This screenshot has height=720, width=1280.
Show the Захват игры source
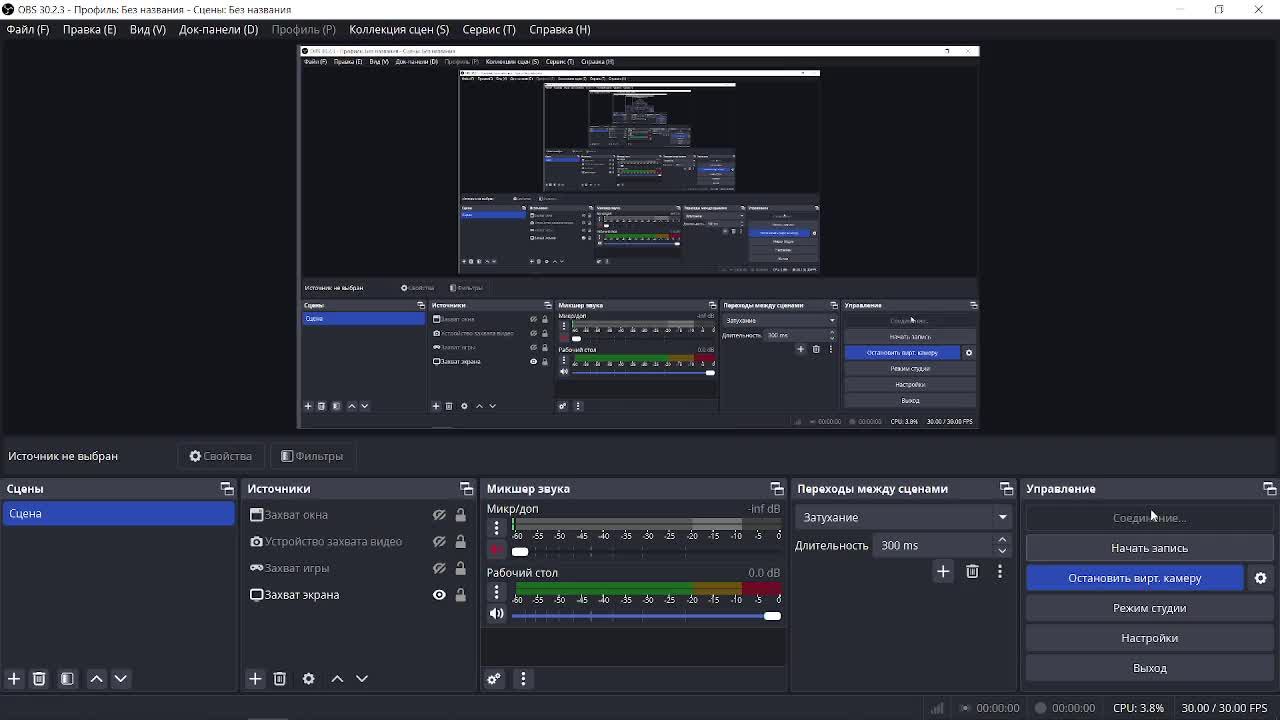pyautogui.click(x=439, y=568)
